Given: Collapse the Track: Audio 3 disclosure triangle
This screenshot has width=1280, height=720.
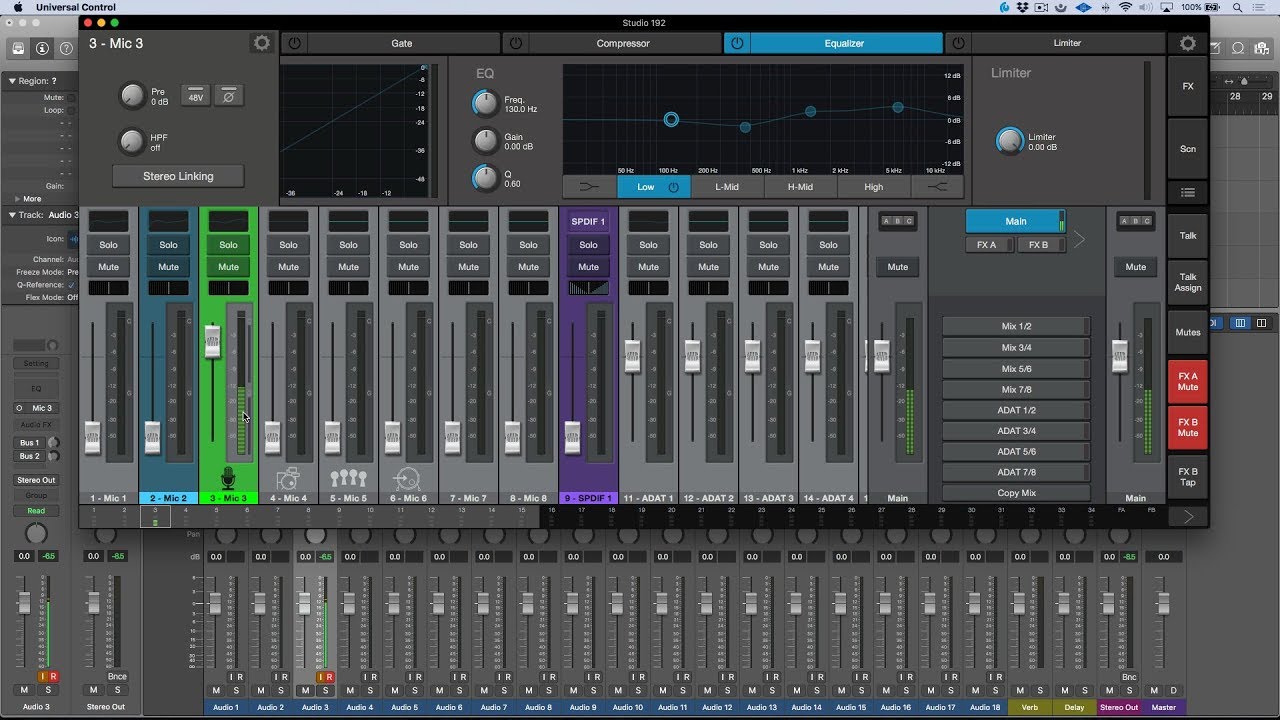Looking at the screenshot, I should (12, 215).
